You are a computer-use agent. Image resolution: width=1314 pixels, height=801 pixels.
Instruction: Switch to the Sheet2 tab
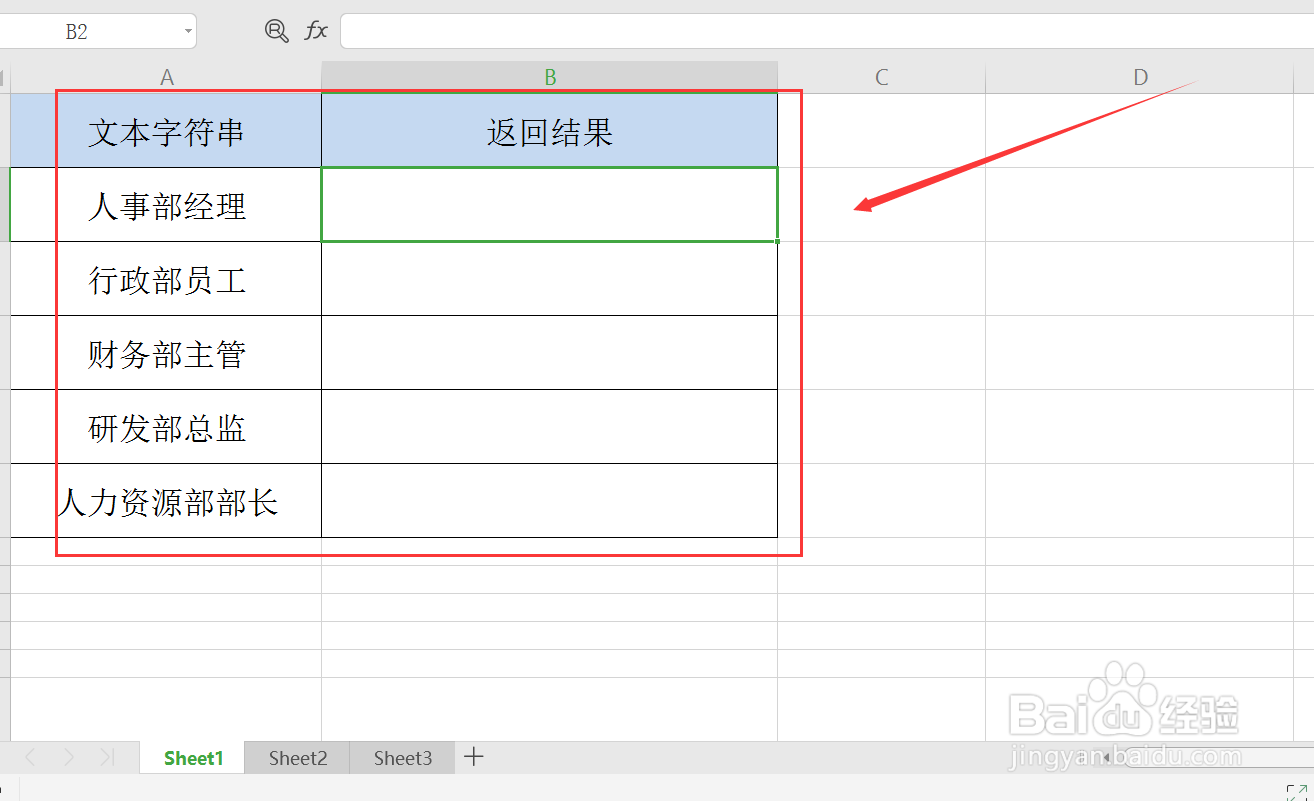(296, 758)
